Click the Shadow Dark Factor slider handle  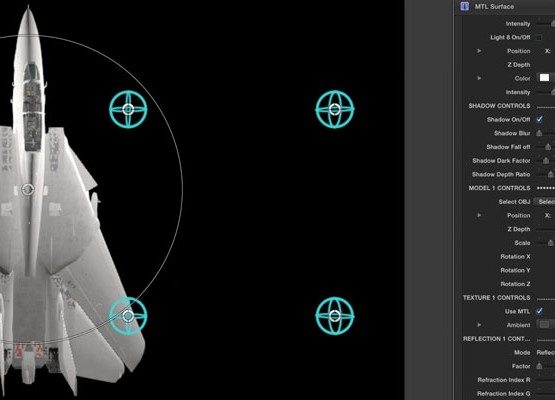pyautogui.click(x=546, y=161)
